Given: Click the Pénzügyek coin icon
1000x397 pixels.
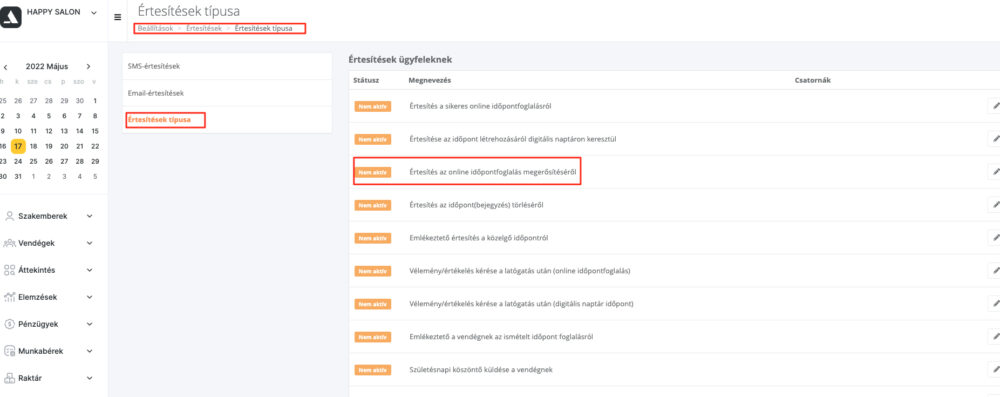Looking at the screenshot, I should pos(9,324).
